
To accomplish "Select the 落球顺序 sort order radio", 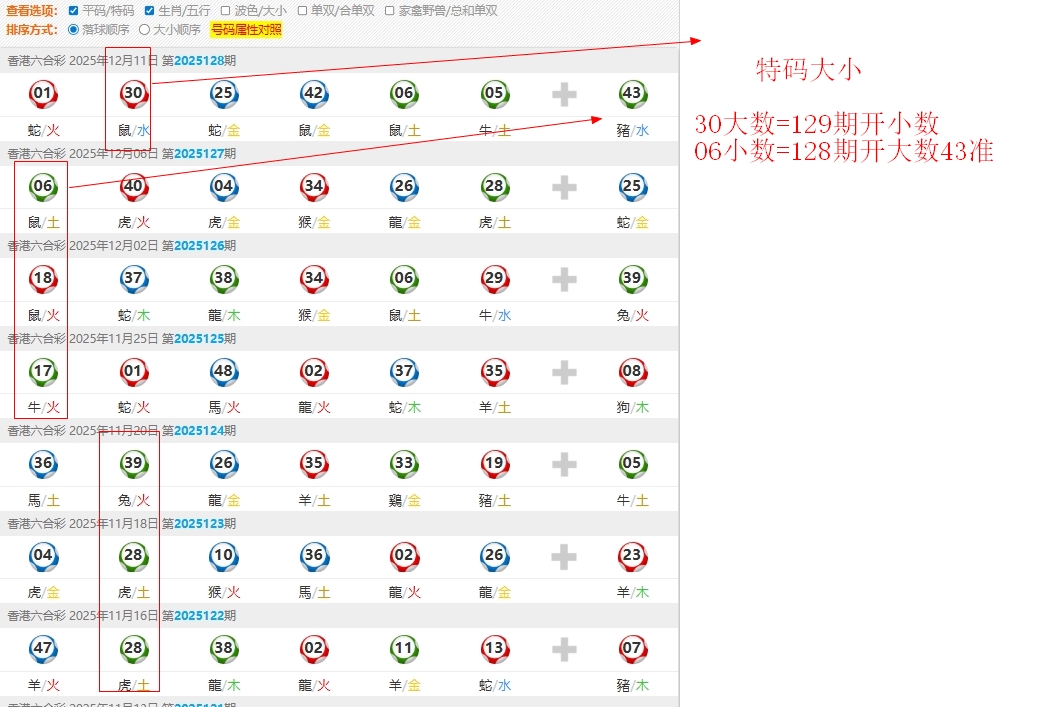I will 73,30.
